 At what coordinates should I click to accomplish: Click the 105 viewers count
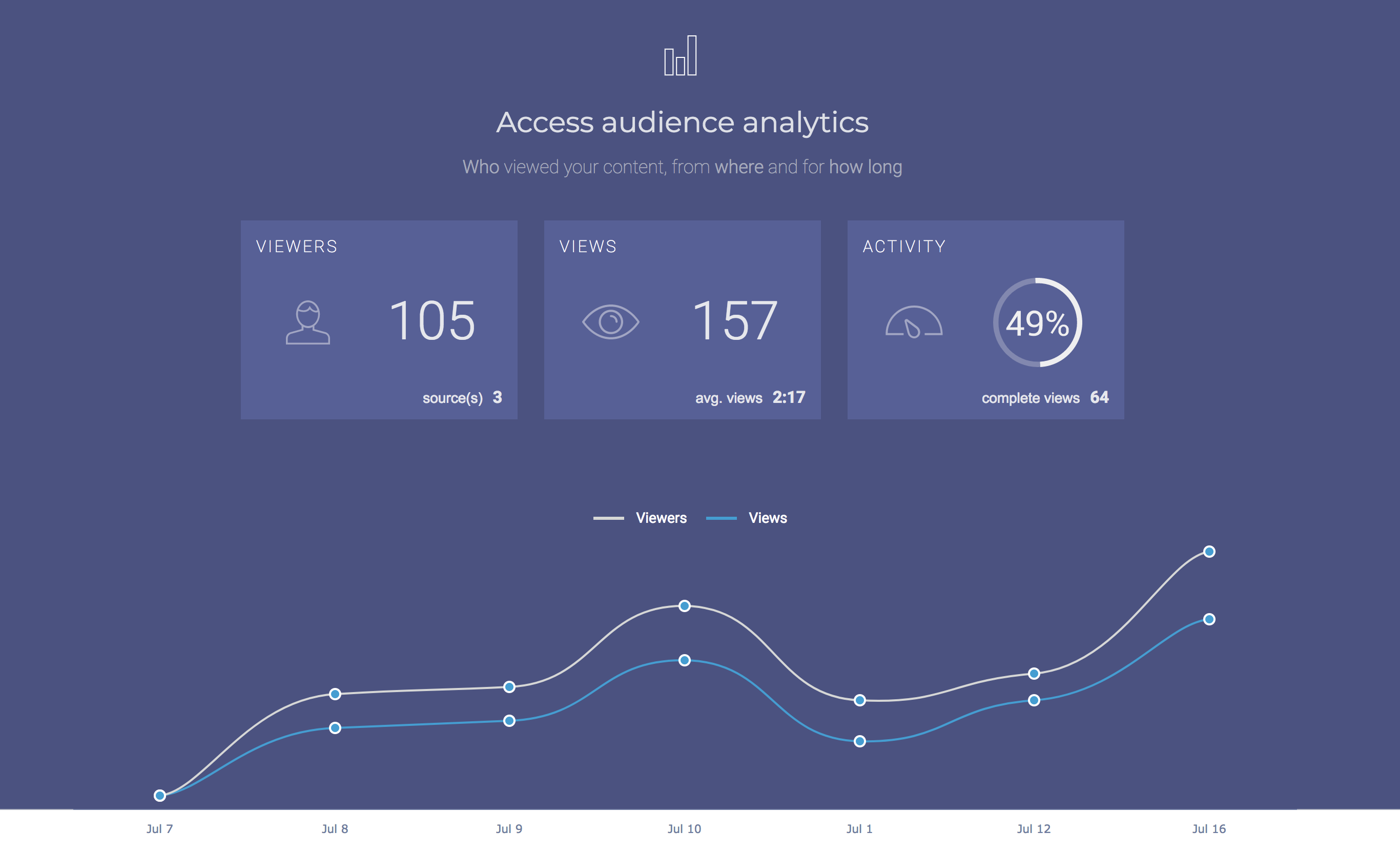(x=432, y=321)
